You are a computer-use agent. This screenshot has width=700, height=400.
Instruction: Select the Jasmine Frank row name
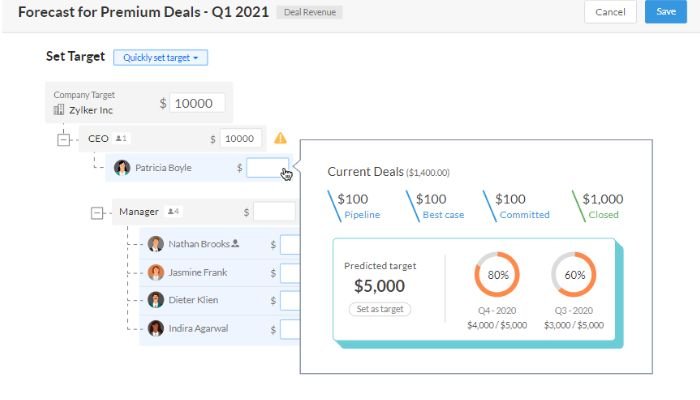click(198, 272)
